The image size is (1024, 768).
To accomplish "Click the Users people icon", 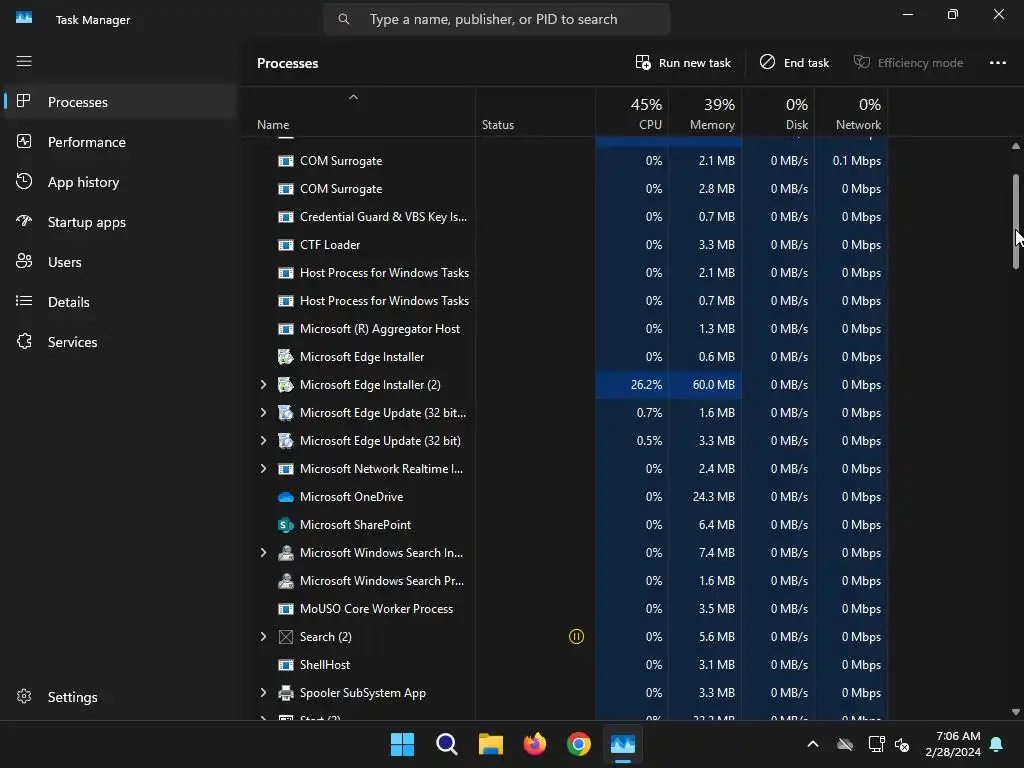I will 24,261.
